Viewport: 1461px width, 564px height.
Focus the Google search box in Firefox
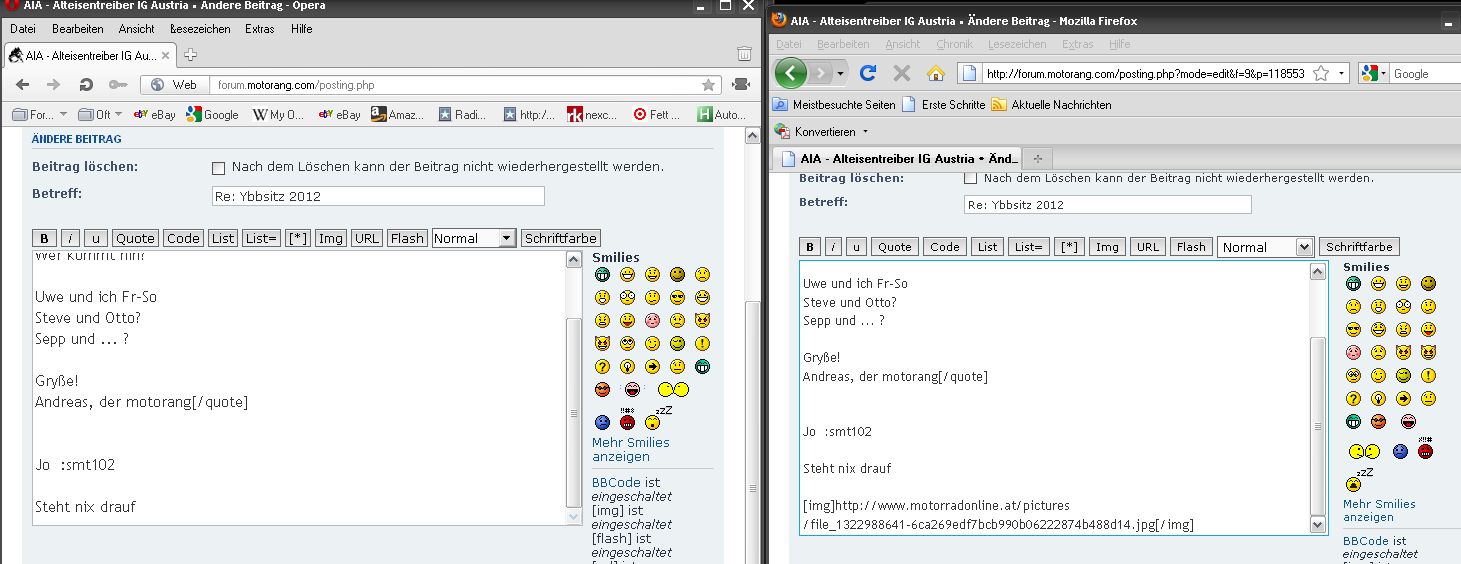point(1424,74)
